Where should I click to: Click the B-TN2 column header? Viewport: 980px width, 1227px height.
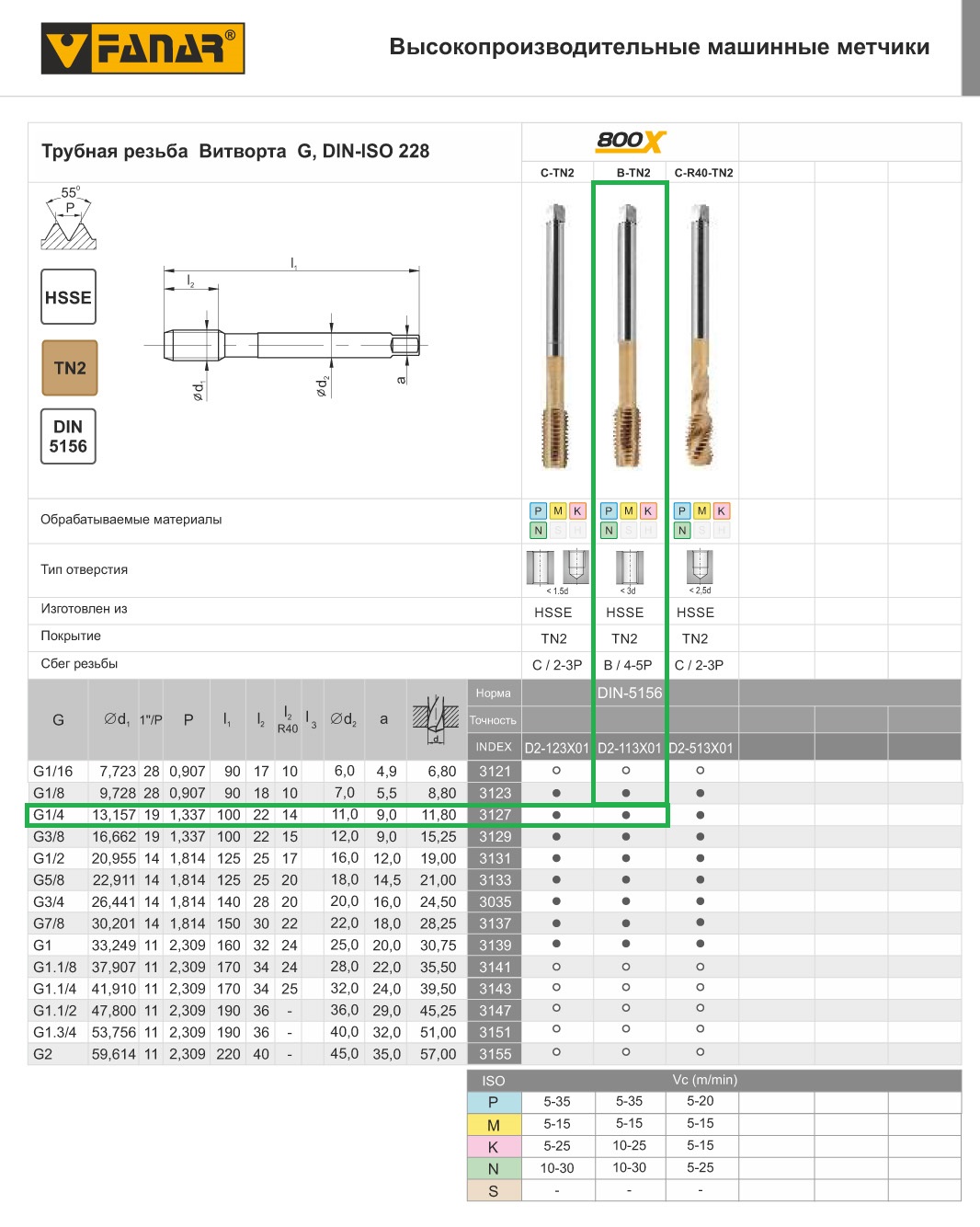tap(633, 173)
